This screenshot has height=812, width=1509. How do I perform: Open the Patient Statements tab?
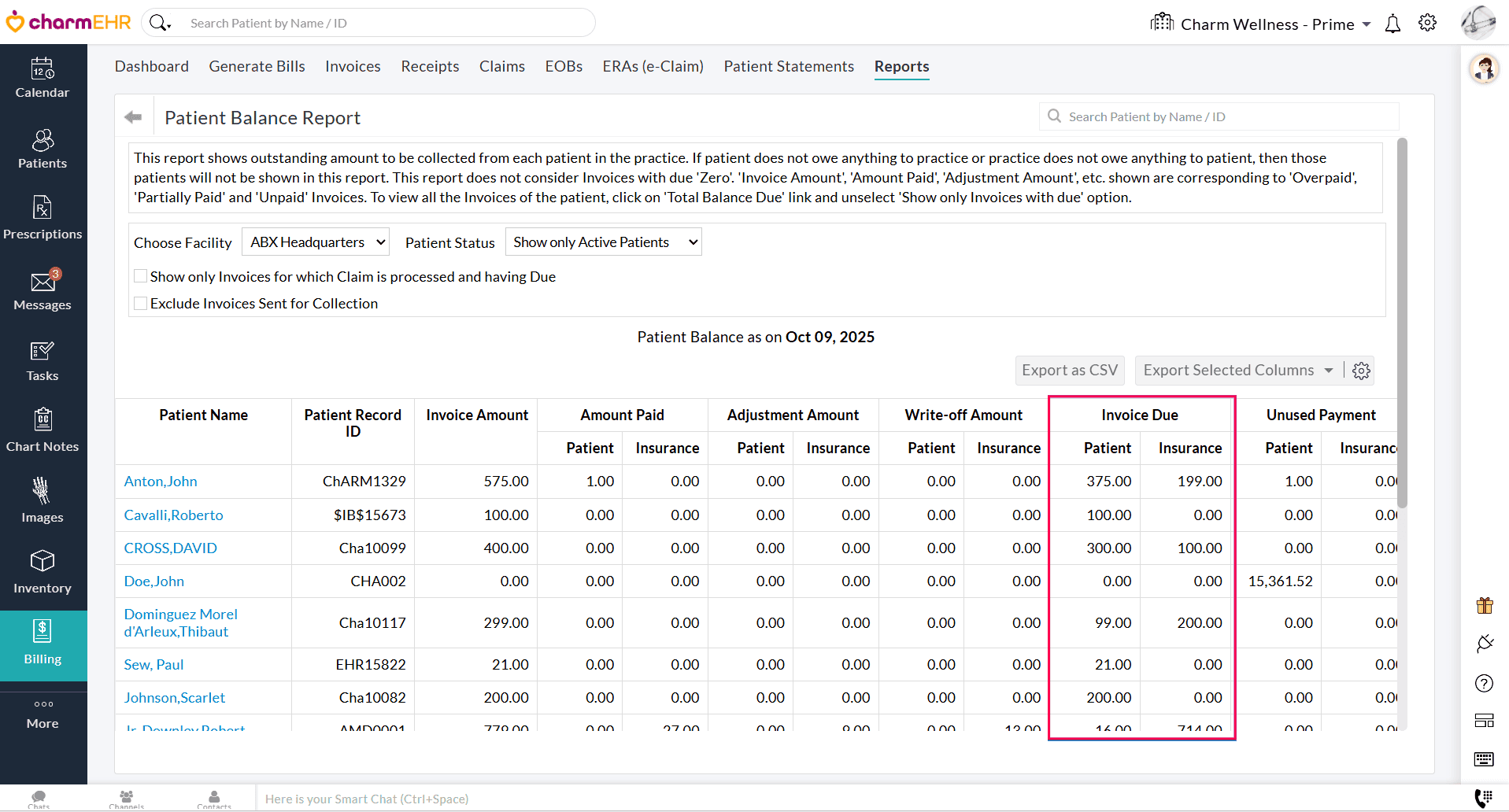tap(789, 66)
